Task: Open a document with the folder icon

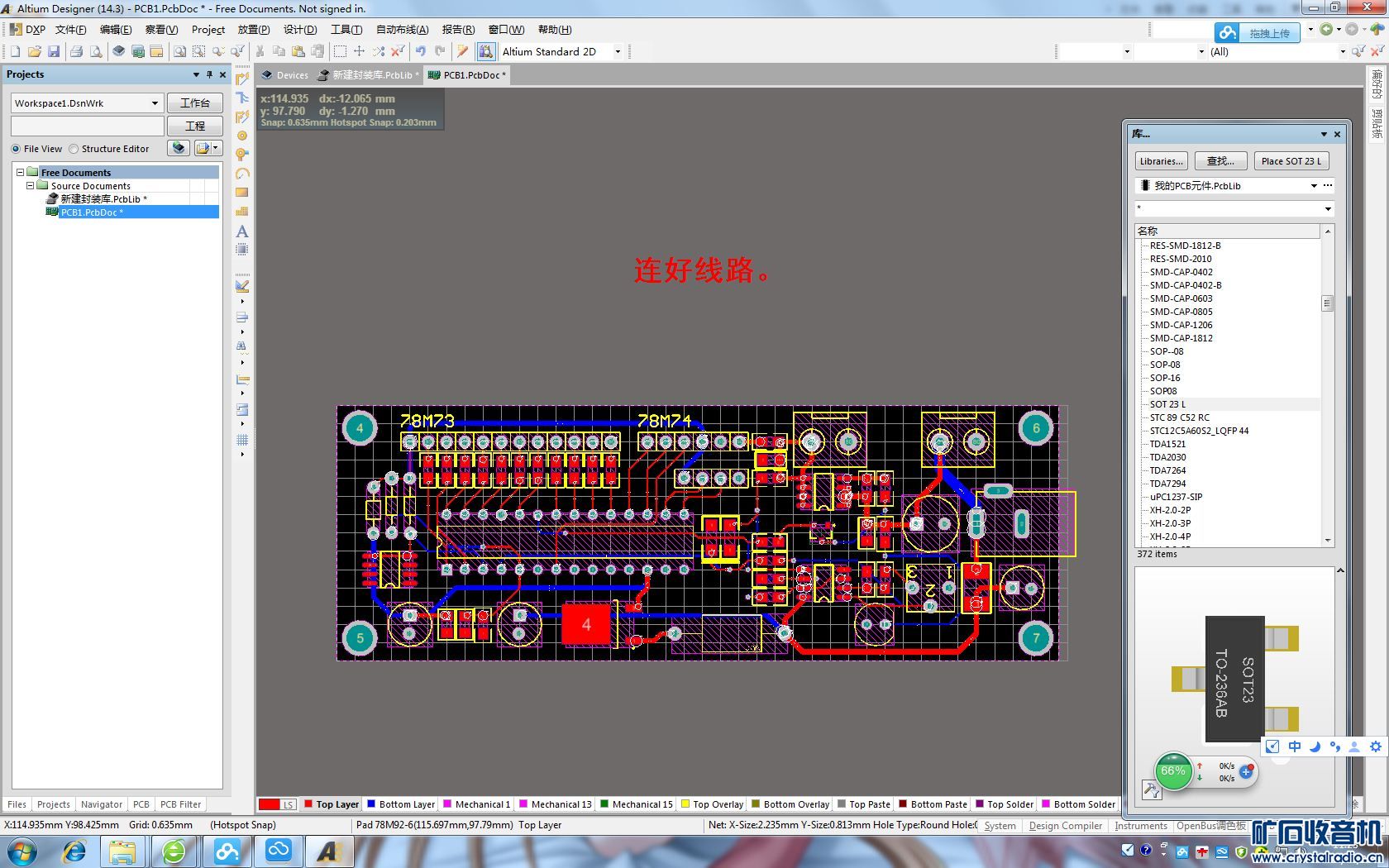Action: coord(34,51)
